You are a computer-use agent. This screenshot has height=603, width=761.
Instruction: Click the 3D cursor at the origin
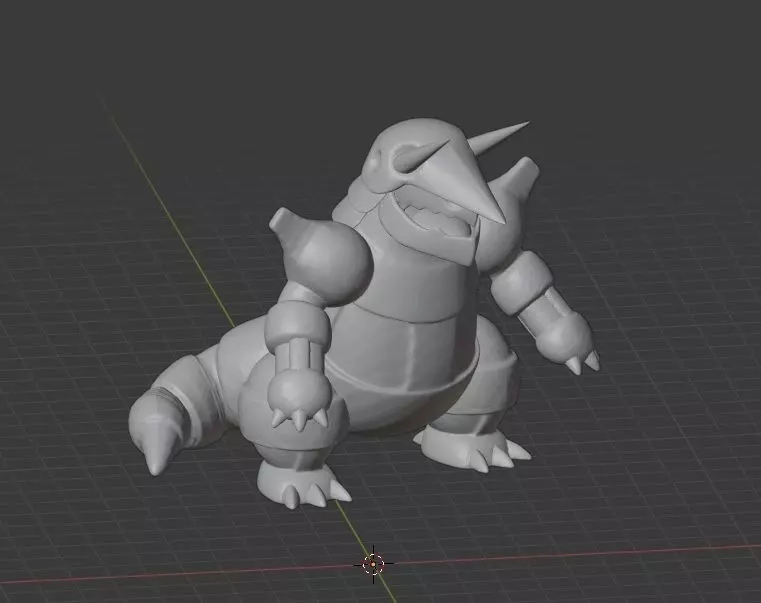(x=373, y=564)
